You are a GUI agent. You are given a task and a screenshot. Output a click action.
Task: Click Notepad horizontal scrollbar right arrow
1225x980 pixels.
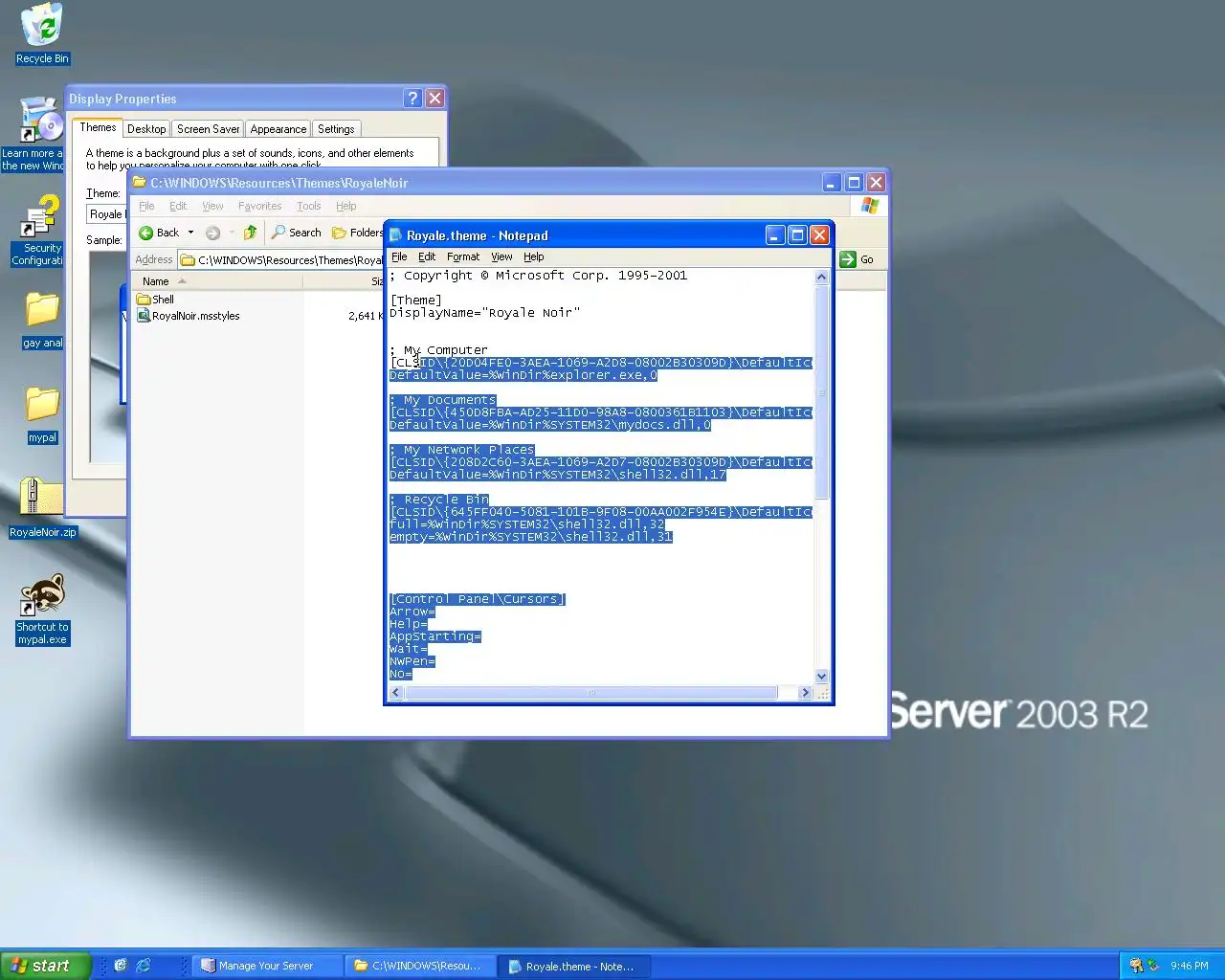coord(805,693)
